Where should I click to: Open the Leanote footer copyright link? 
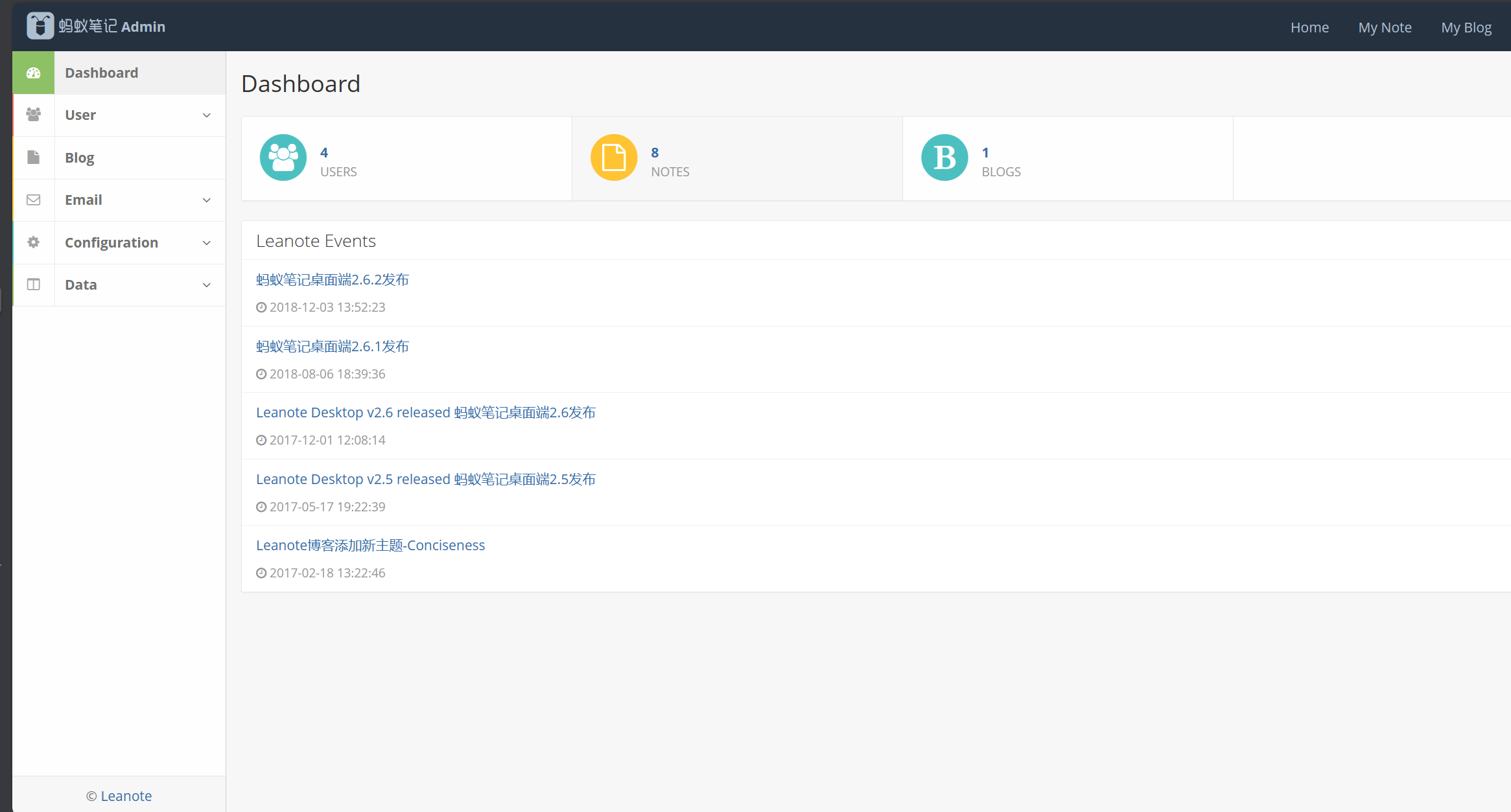click(x=126, y=796)
